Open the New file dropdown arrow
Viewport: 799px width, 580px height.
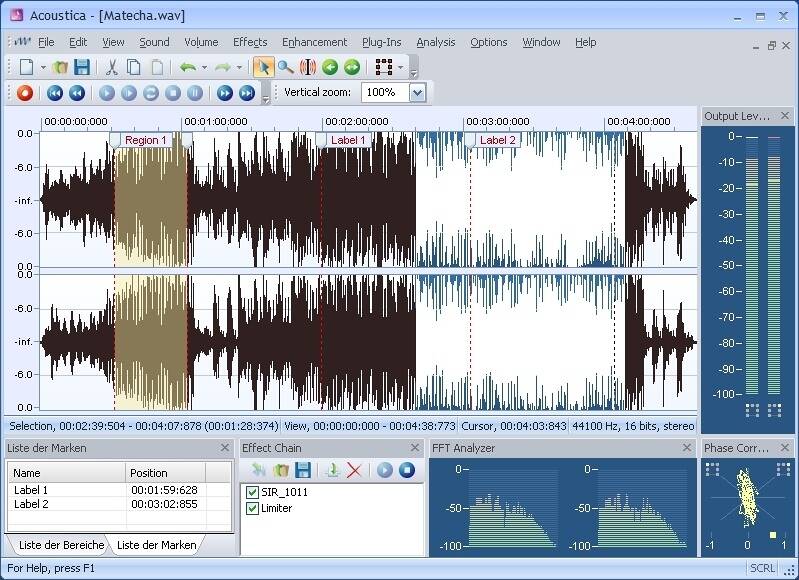click(43, 68)
